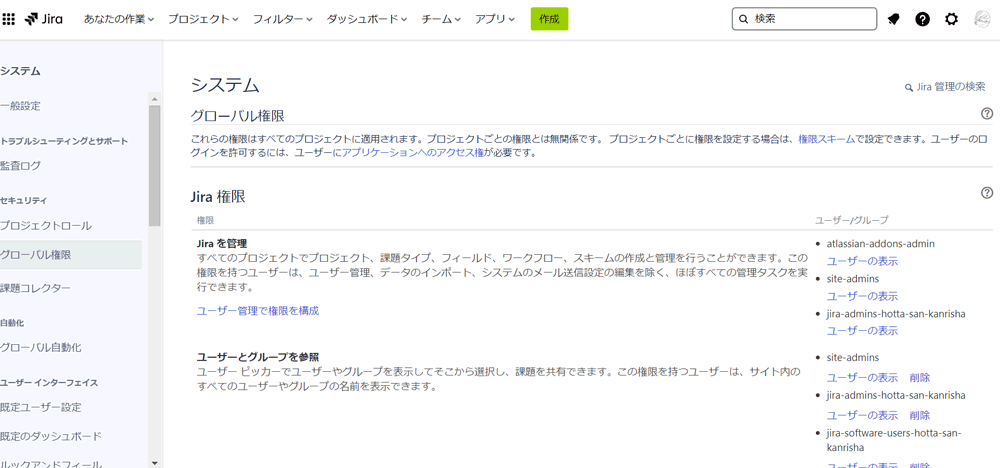
Task: Open the settings gear icon
Action: coord(951,19)
